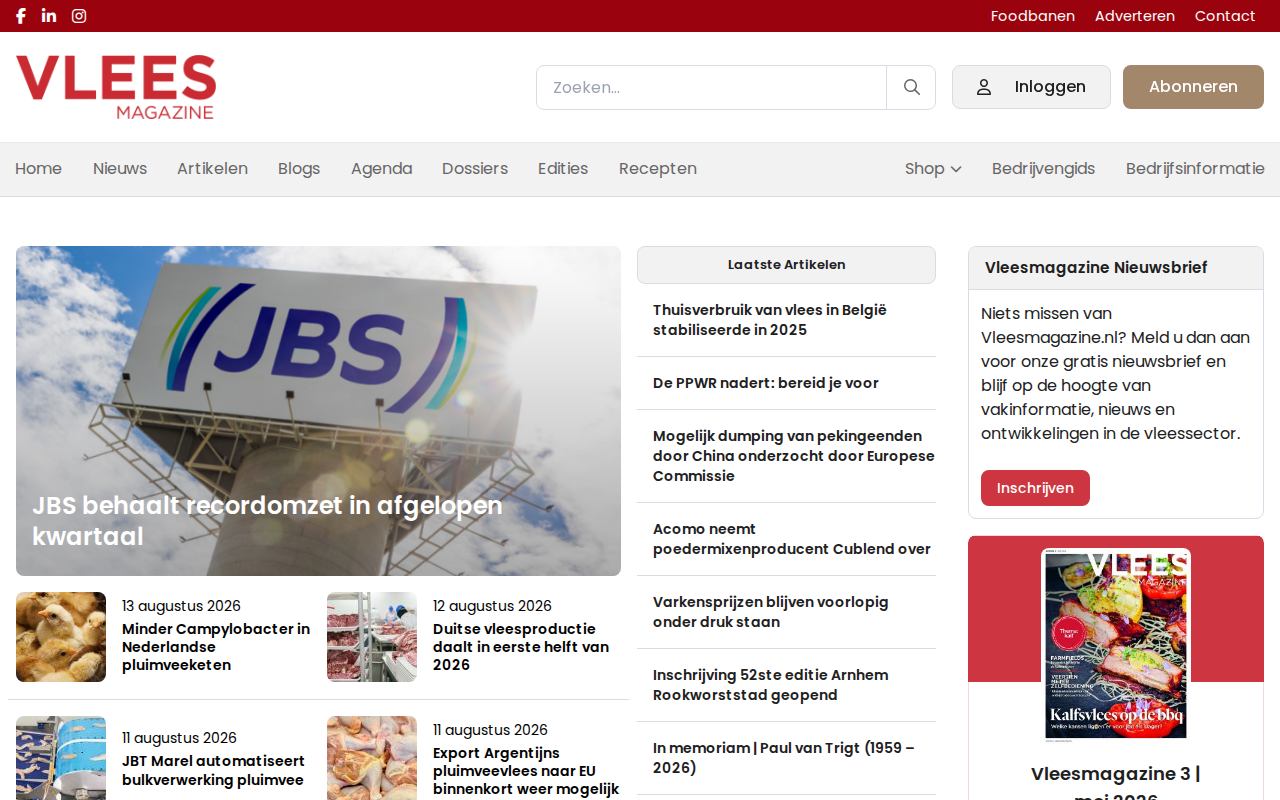This screenshot has height=800, width=1280.
Task: Read 'JBT Marel automatiseert bulkverwerking pluimvee' article
Action: coord(213,771)
